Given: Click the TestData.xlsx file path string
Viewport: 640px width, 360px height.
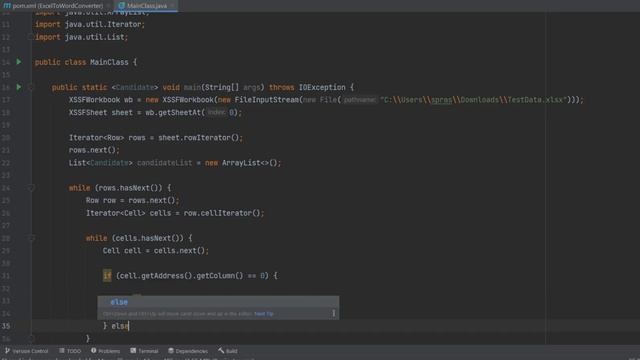Looking at the screenshot, I should 473,100.
